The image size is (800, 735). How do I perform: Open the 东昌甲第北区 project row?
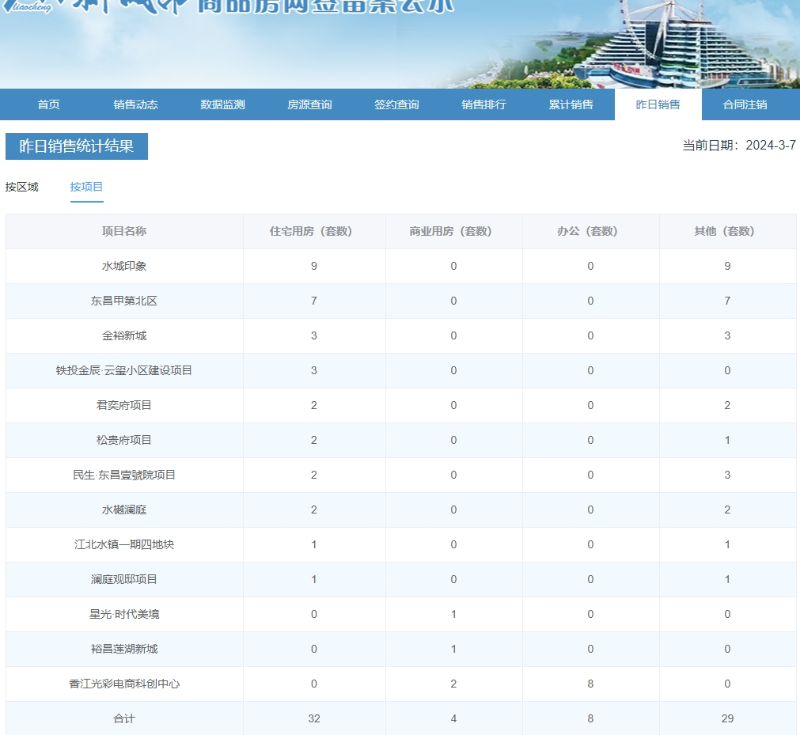(x=124, y=301)
